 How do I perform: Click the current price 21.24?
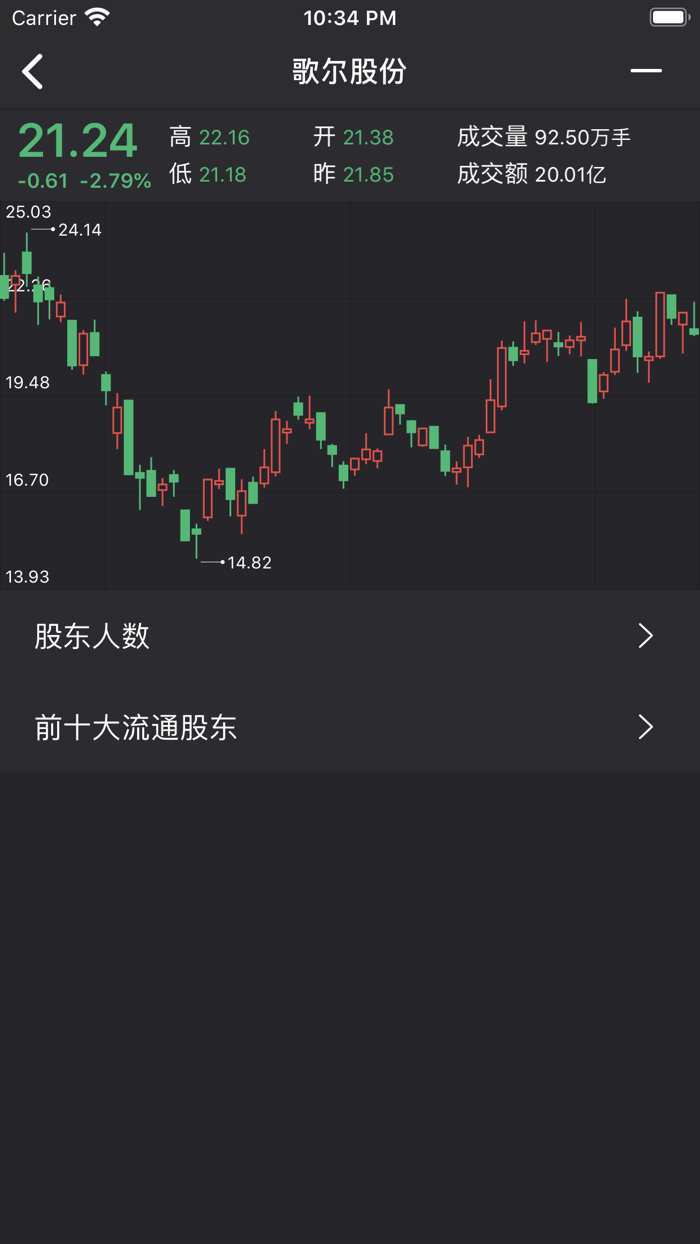(x=77, y=140)
